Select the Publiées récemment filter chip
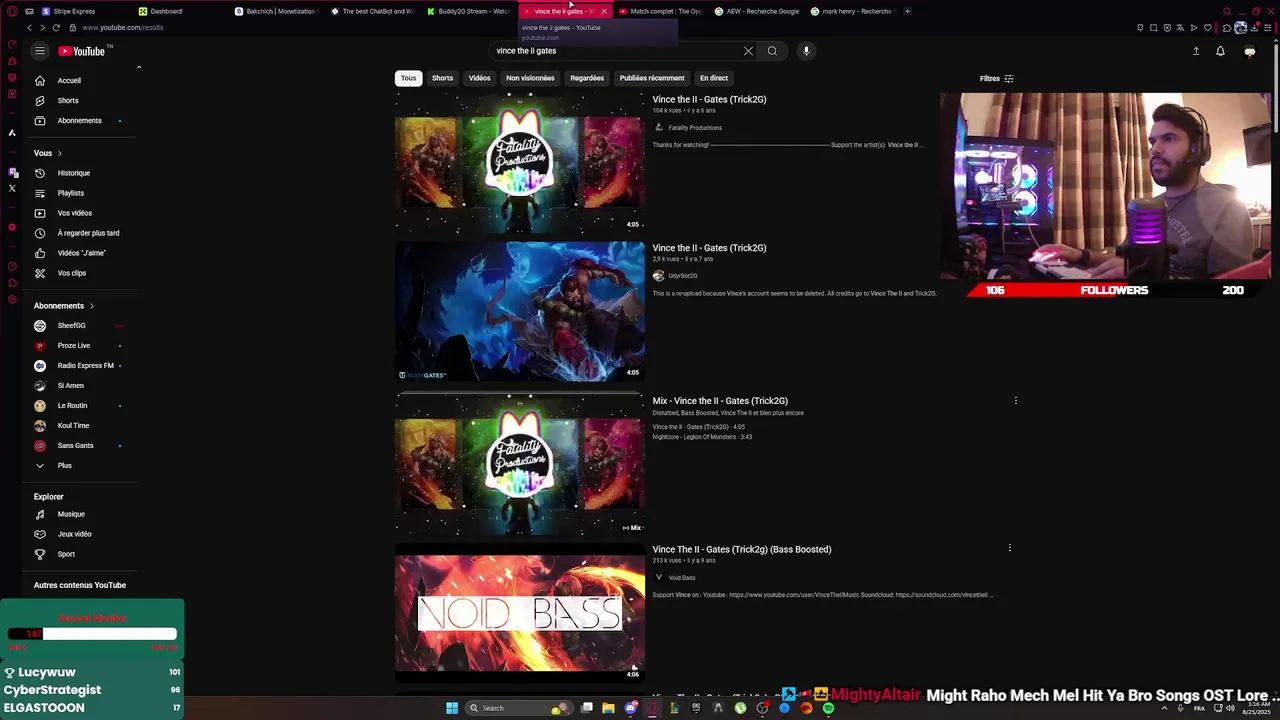Screen dimensions: 1280x720 click(x=652, y=78)
